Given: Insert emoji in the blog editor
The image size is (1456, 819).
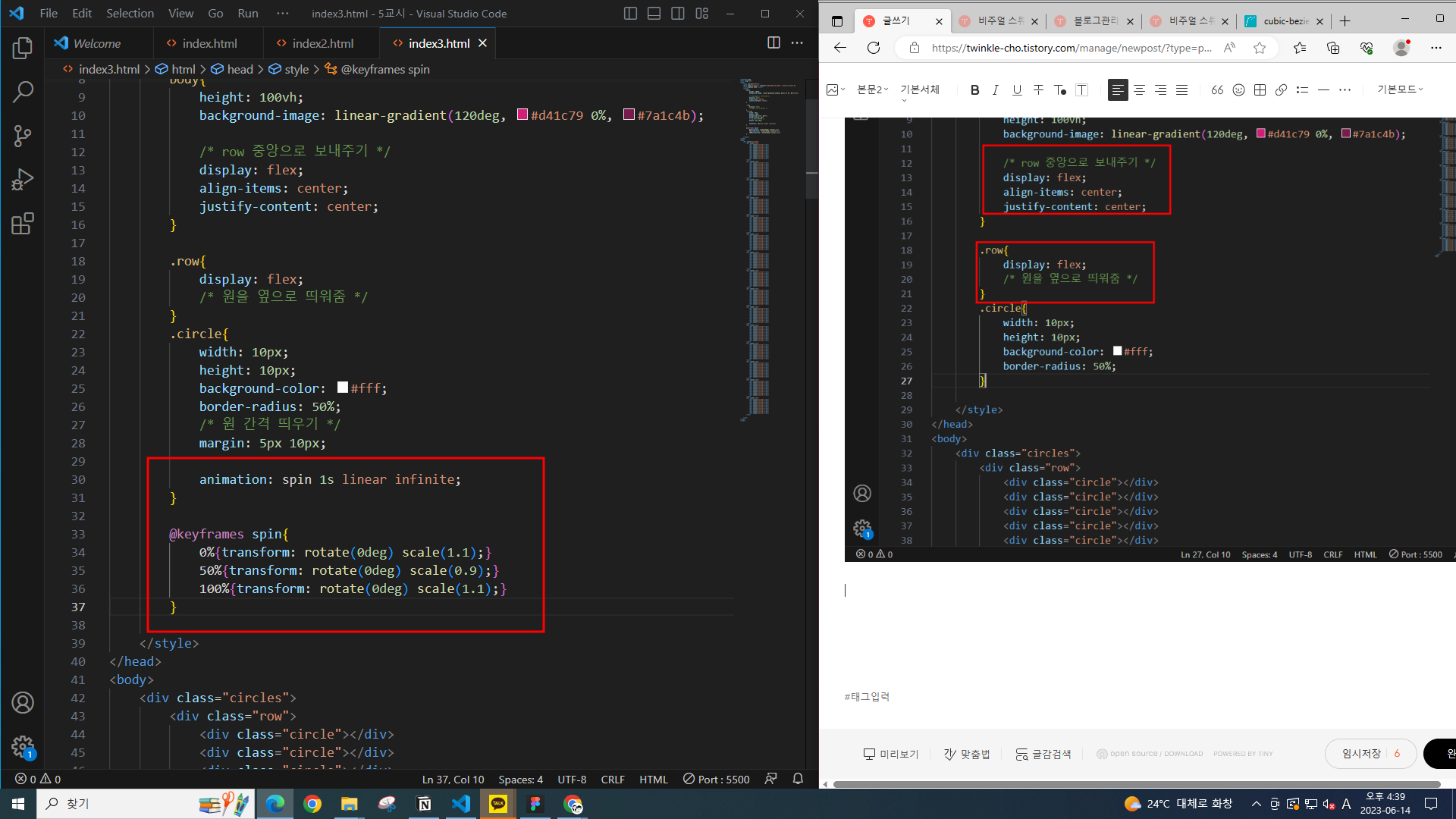Looking at the screenshot, I should point(1238,90).
